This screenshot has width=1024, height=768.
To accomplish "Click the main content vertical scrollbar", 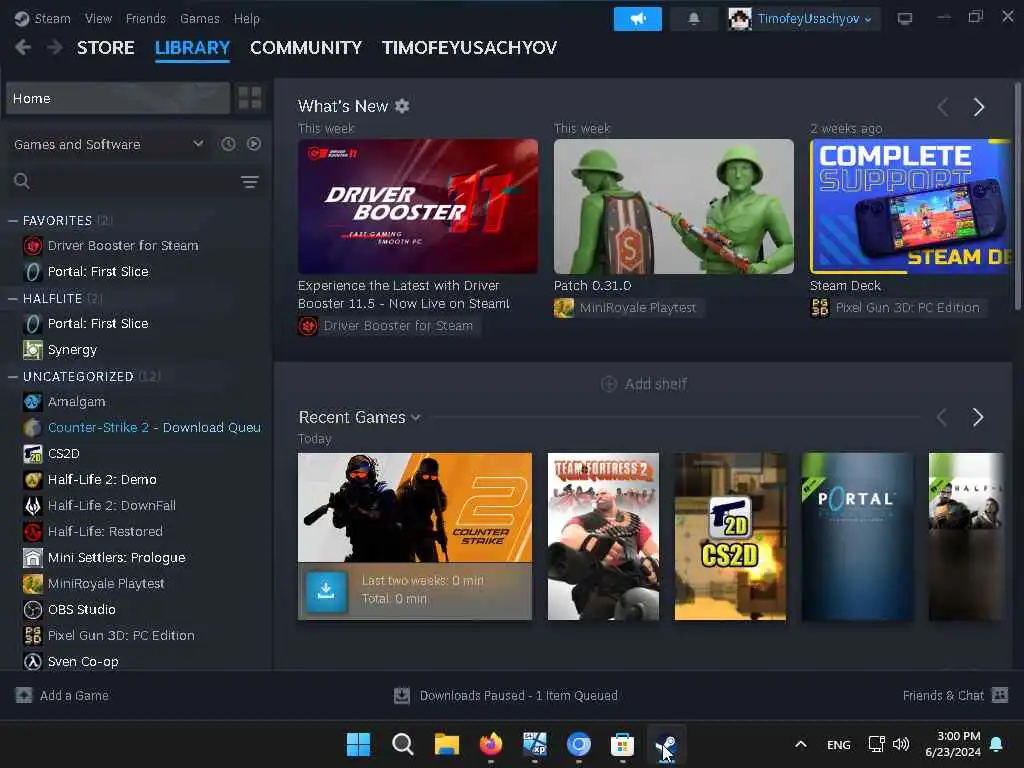I will (x=1017, y=196).
